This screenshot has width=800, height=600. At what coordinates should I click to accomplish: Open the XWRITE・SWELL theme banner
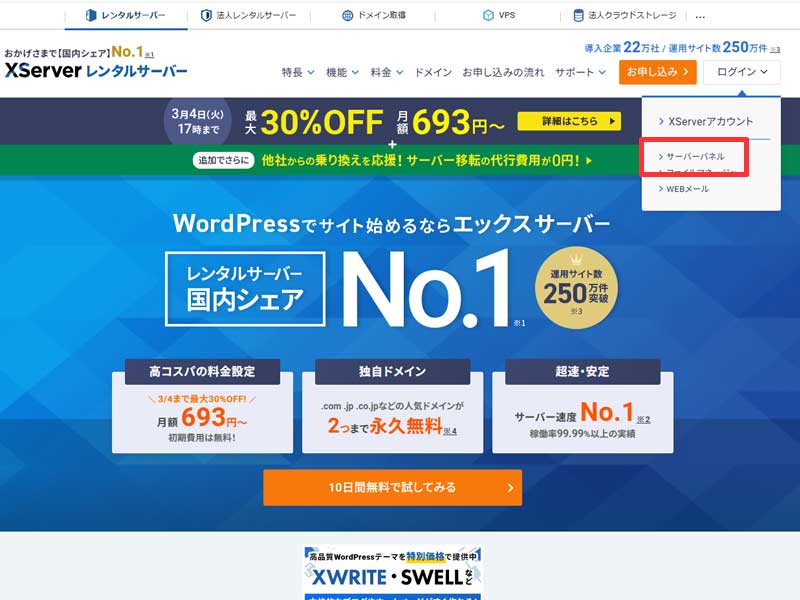coord(392,573)
